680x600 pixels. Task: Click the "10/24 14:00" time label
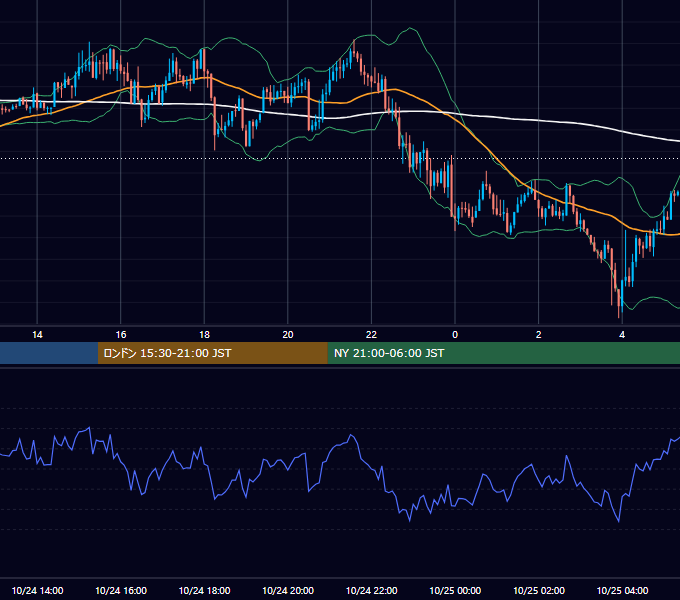37,590
